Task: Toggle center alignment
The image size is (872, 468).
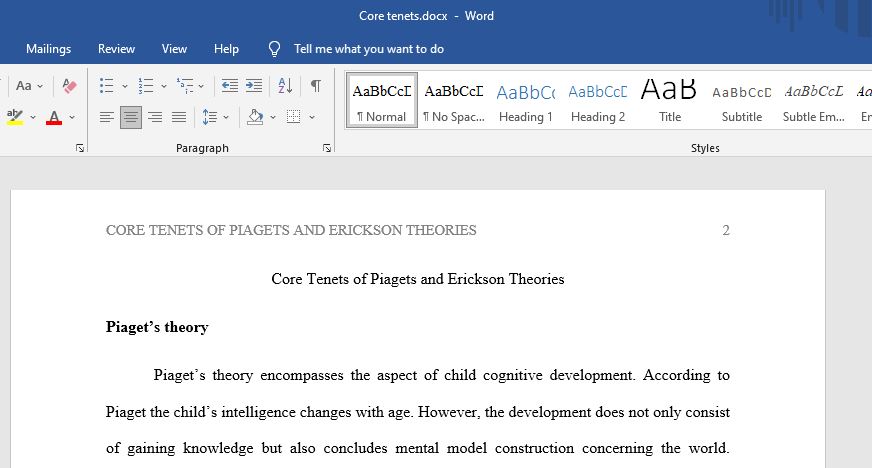Action: click(131, 117)
